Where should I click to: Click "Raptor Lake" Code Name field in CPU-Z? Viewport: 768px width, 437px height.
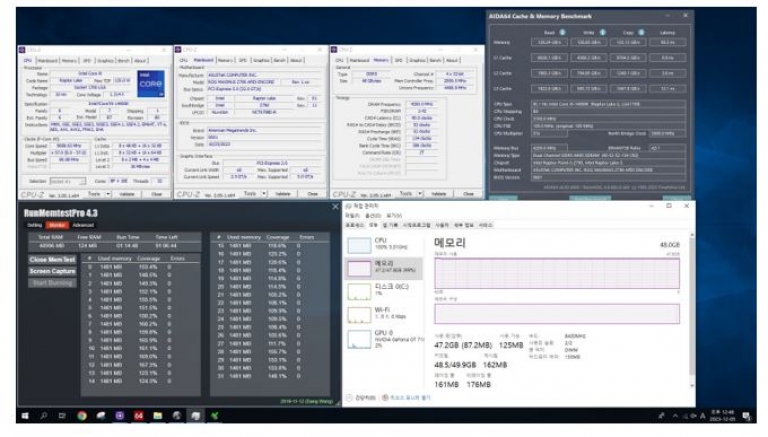71,80
